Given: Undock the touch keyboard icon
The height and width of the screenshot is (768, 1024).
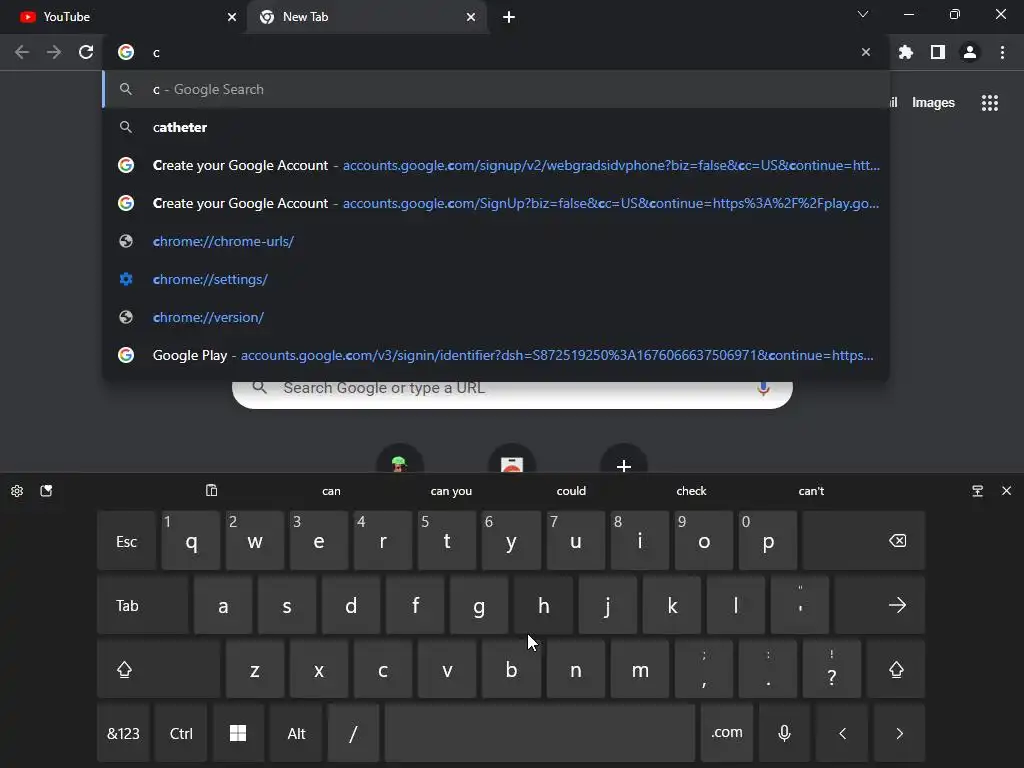Looking at the screenshot, I should pyautogui.click(x=978, y=491).
